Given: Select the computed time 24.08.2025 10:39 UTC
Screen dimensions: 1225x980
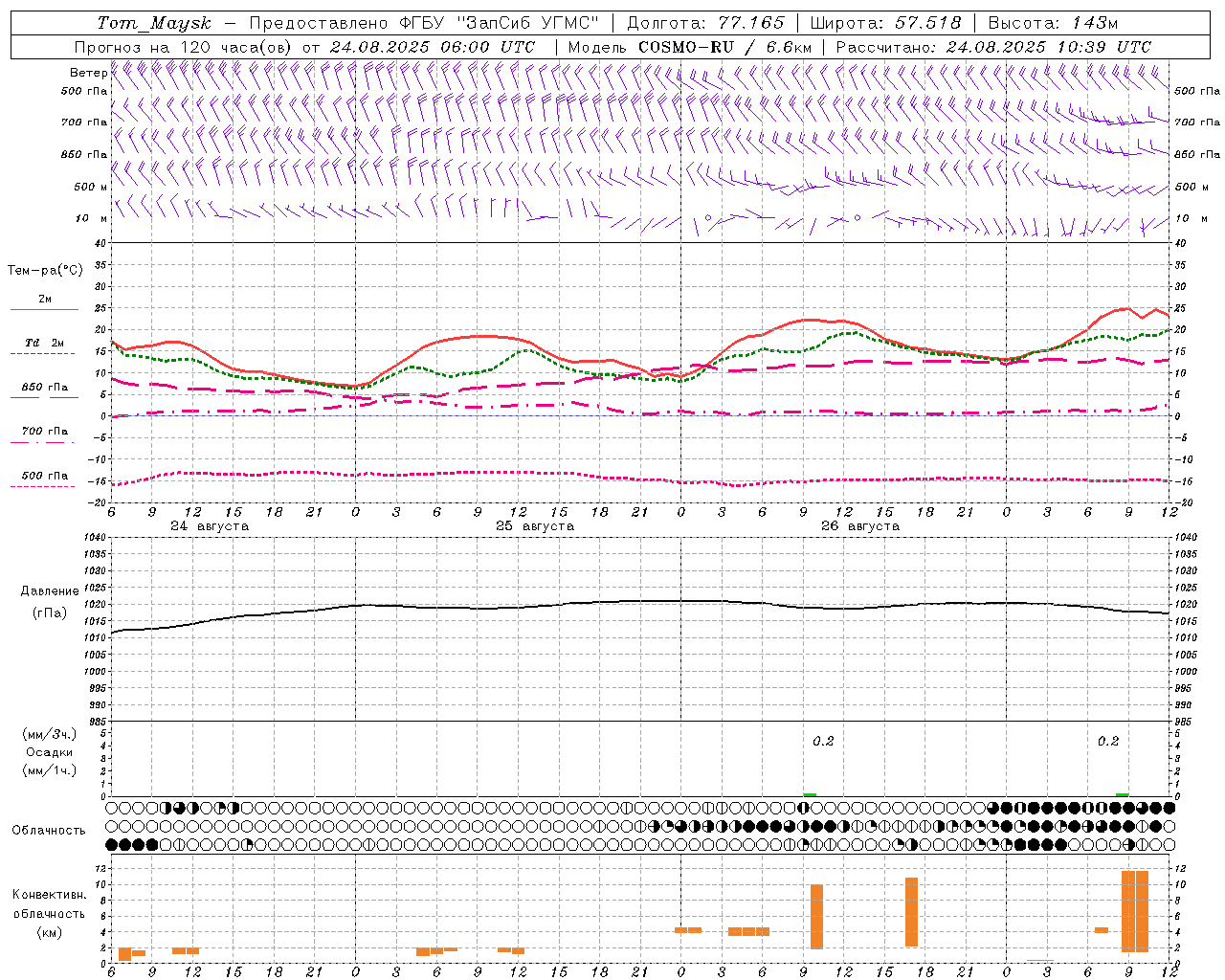Looking at the screenshot, I should [1049, 47].
